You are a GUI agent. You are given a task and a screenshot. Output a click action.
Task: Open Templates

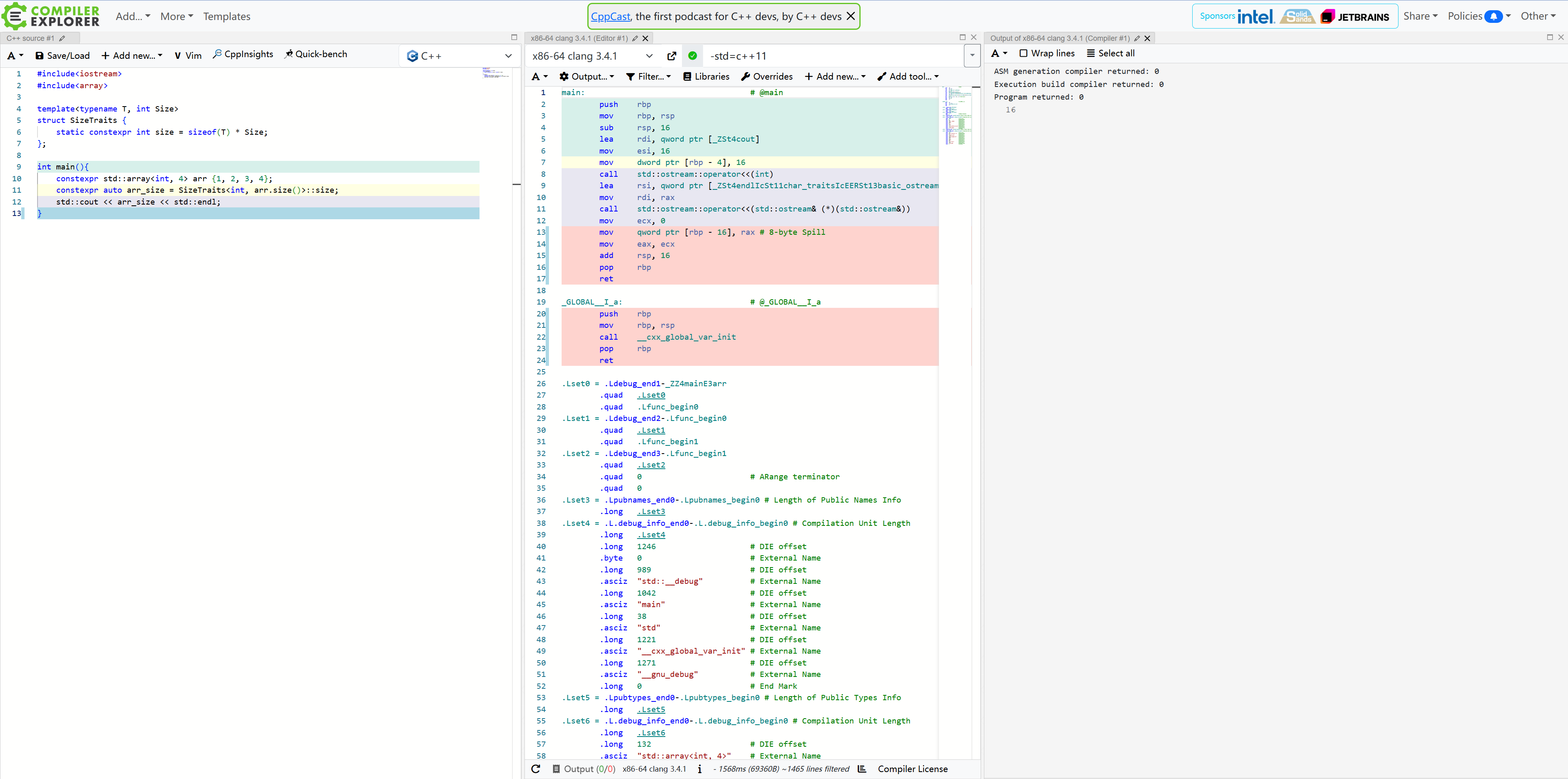(226, 16)
